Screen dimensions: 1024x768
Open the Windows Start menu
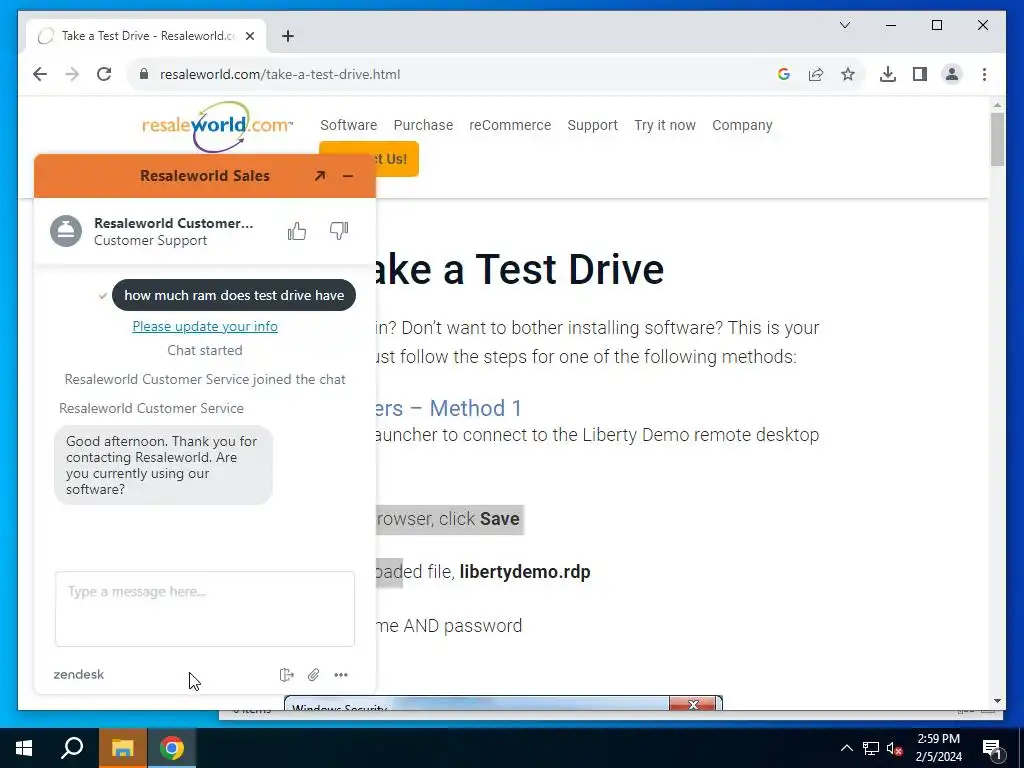[24, 748]
